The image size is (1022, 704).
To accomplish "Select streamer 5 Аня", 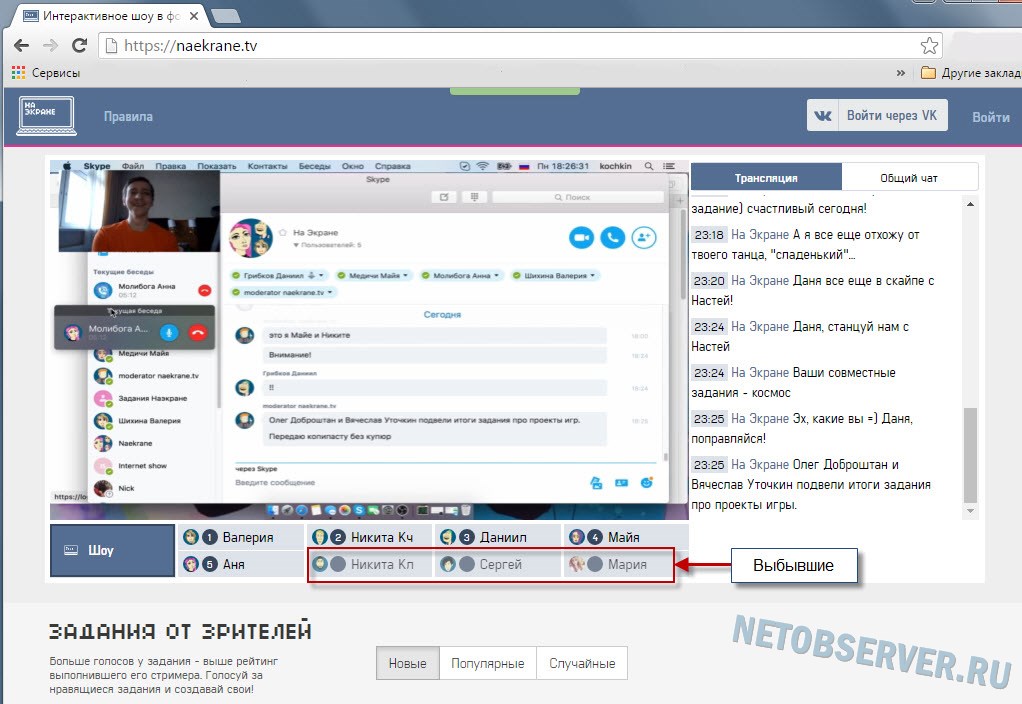I will pos(241,564).
